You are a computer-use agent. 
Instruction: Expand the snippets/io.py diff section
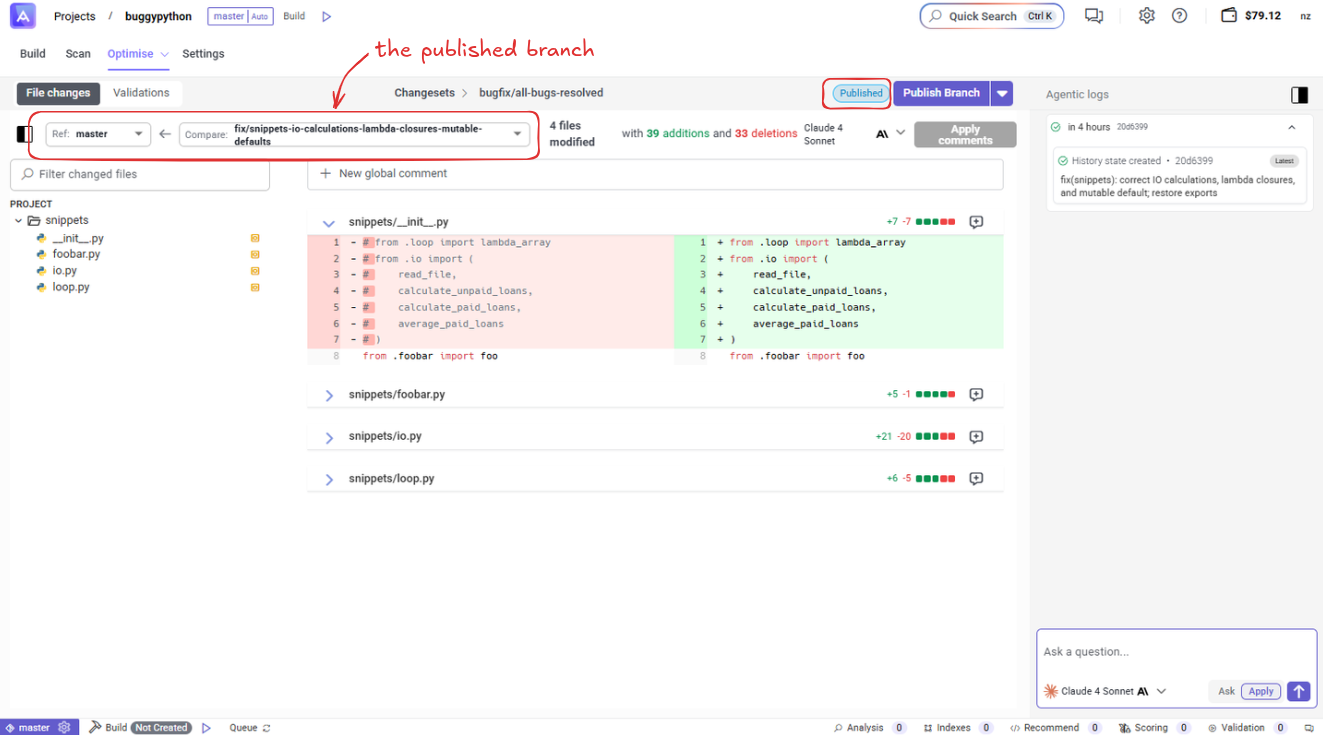[x=329, y=438]
